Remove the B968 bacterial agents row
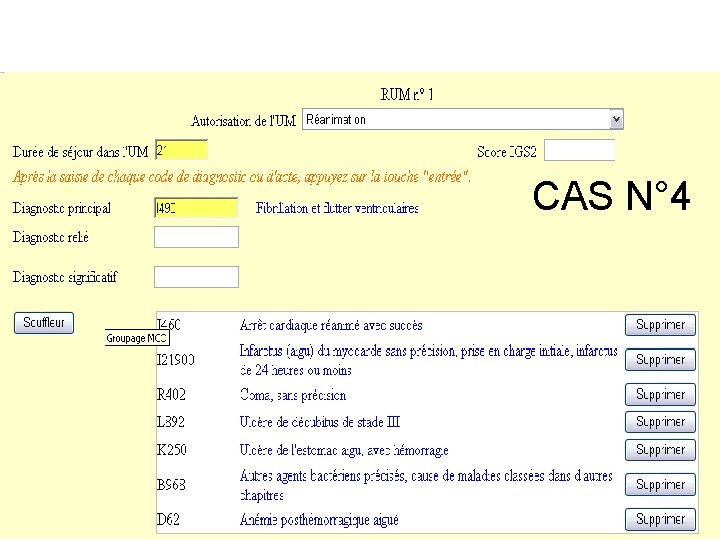This screenshot has height=540, width=720. click(x=660, y=485)
